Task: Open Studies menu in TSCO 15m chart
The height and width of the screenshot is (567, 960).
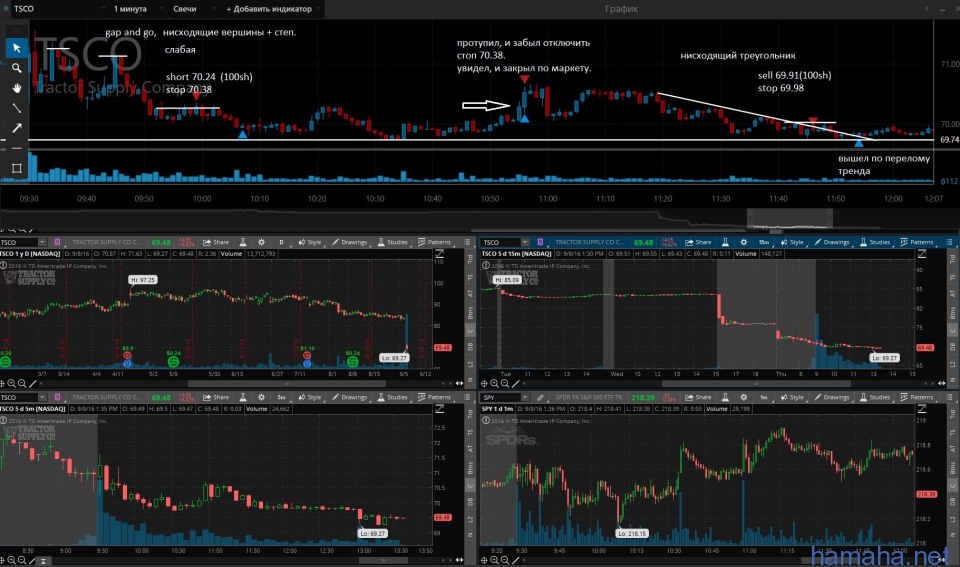Action: (876, 242)
